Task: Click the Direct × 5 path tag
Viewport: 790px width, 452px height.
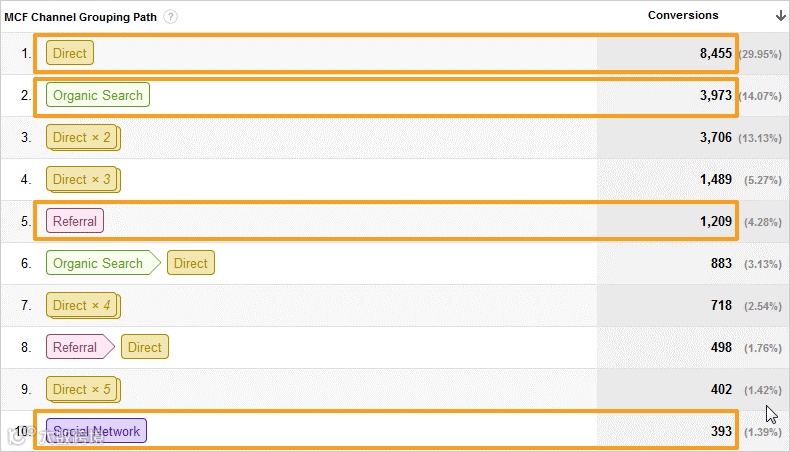Action: [x=83, y=390]
